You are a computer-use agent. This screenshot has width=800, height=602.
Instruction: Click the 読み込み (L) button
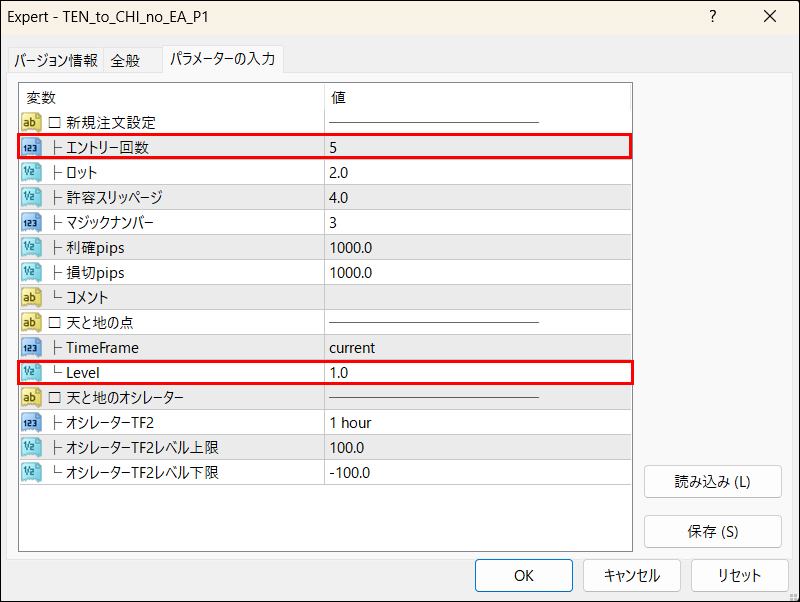[x=712, y=482]
